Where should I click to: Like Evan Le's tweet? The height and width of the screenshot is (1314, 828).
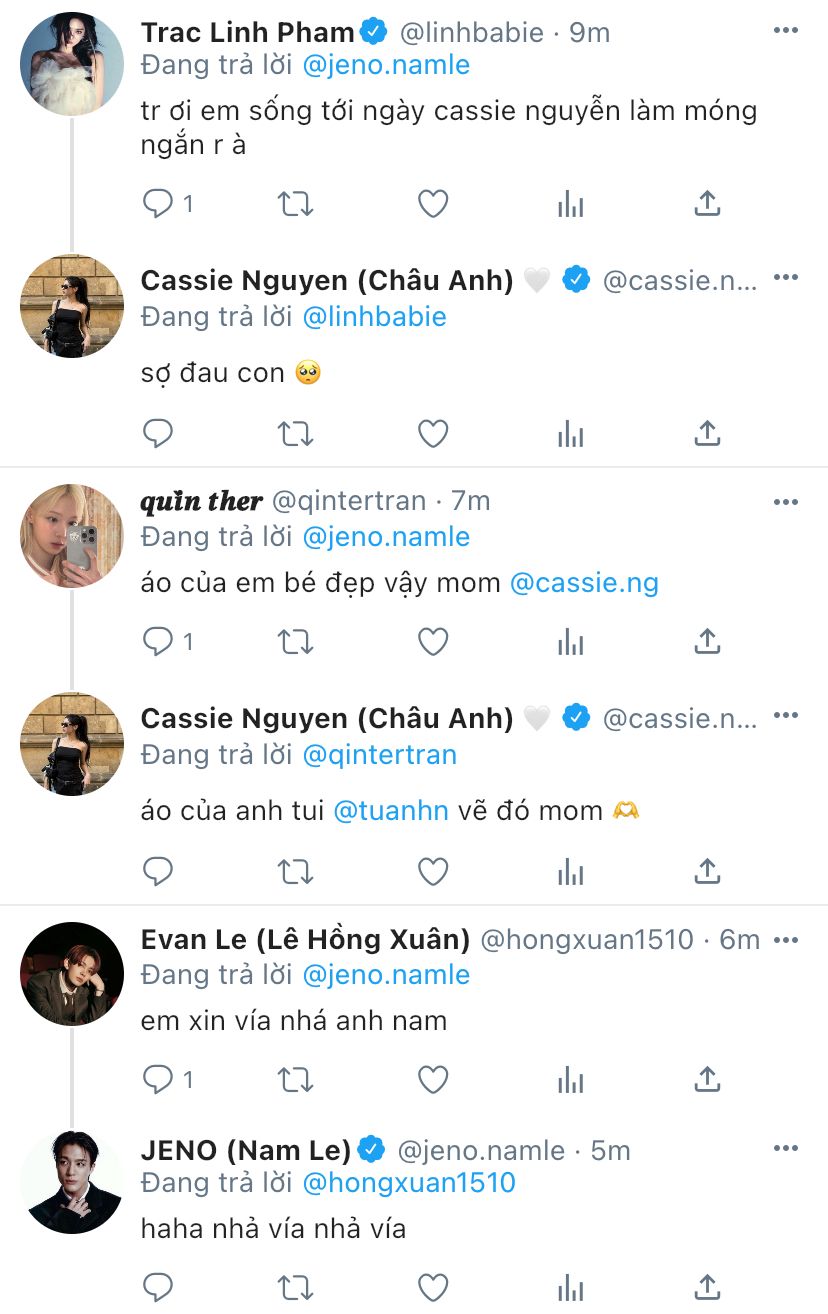click(x=432, y=1080)
